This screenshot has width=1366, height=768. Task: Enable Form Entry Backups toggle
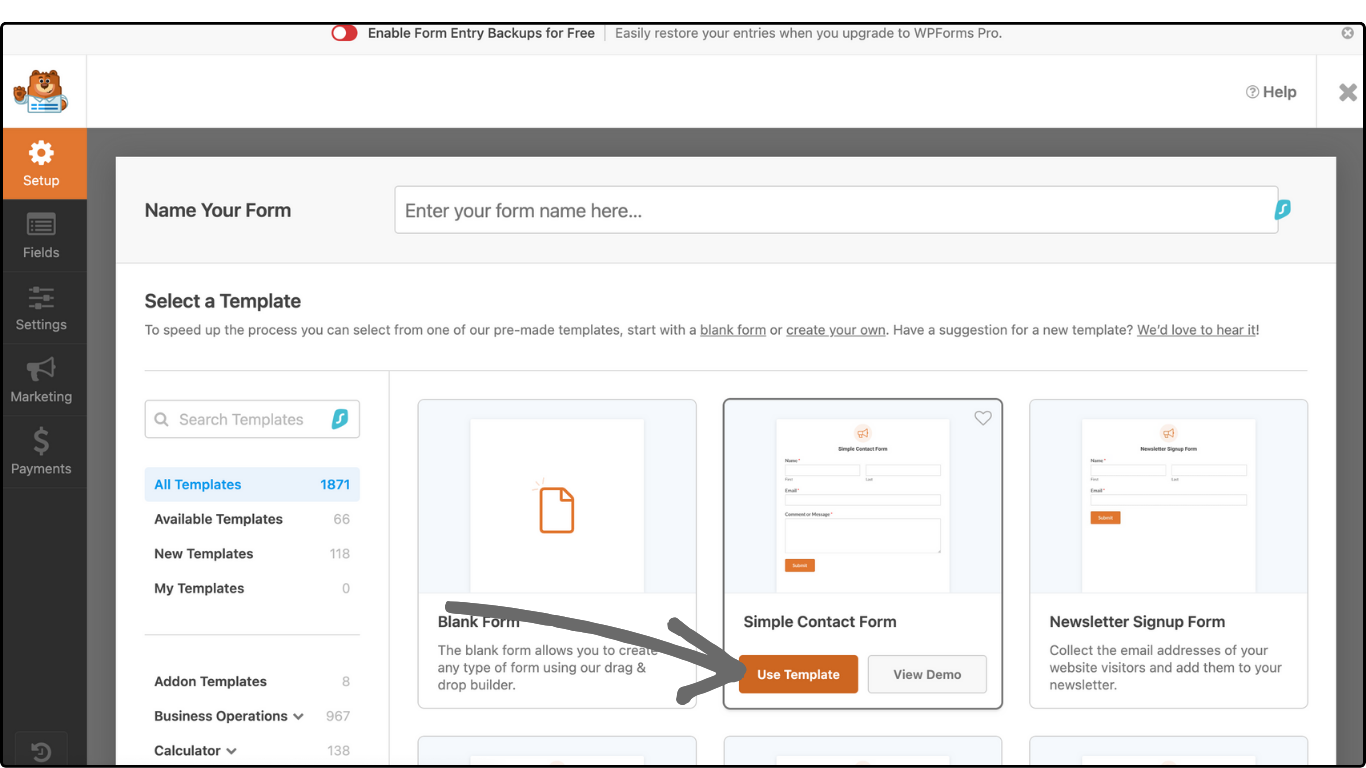344,32
